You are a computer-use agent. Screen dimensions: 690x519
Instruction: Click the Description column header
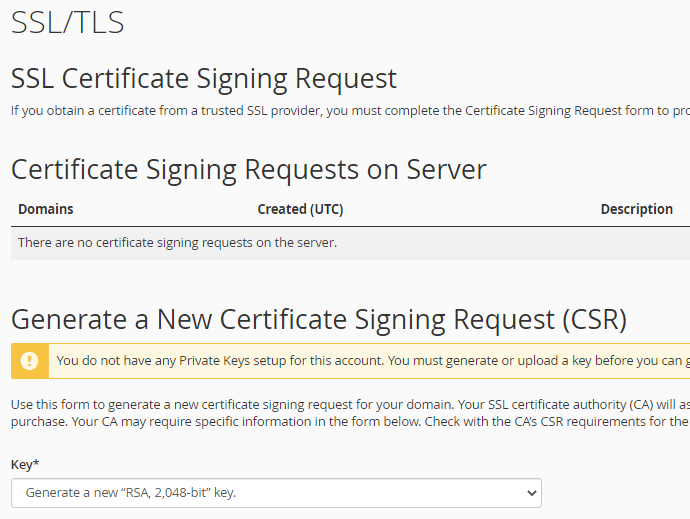636,209
